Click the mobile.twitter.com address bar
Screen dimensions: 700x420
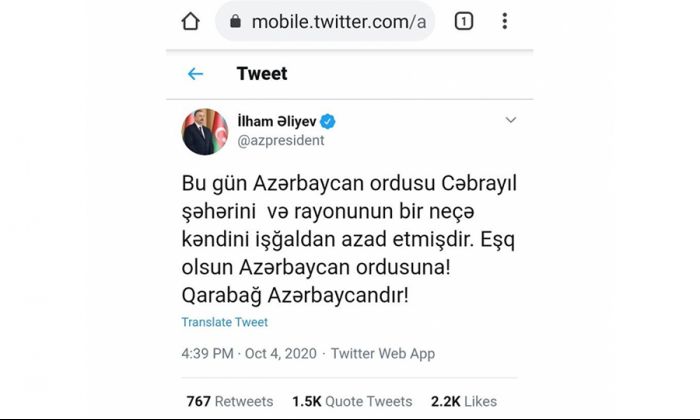click(x=325, y=21)
